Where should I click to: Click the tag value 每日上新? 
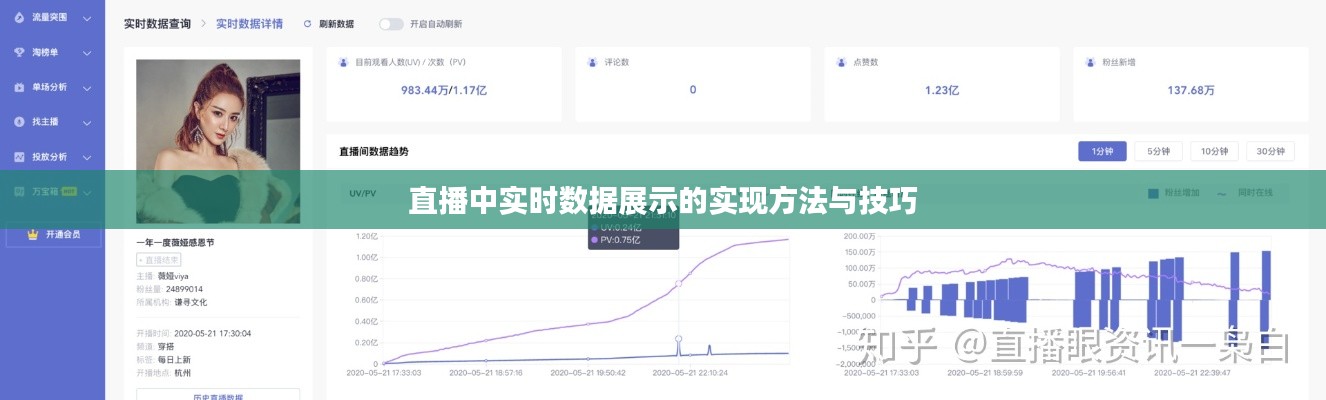pyautogui.click(x=174, y=359)
